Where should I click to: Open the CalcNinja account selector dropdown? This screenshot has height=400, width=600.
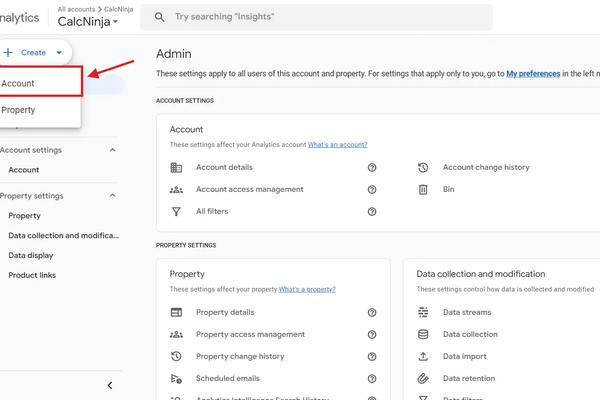point(88,22)
